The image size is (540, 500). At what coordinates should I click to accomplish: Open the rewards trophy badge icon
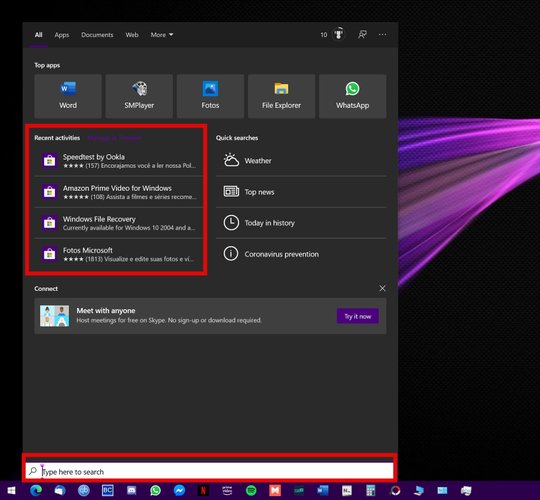pyautogui.click(x=339, y=34)
